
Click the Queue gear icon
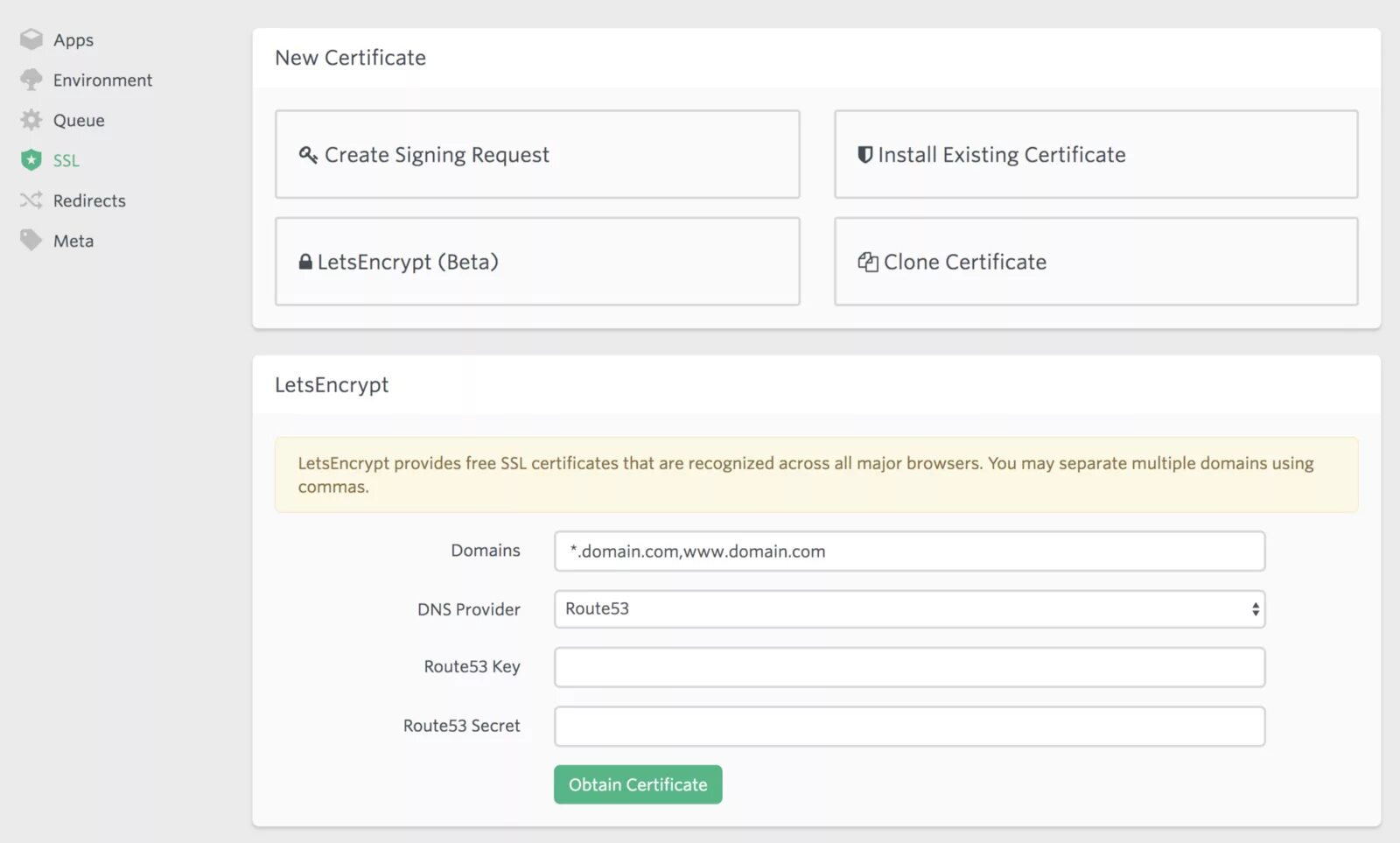[31, 120]
